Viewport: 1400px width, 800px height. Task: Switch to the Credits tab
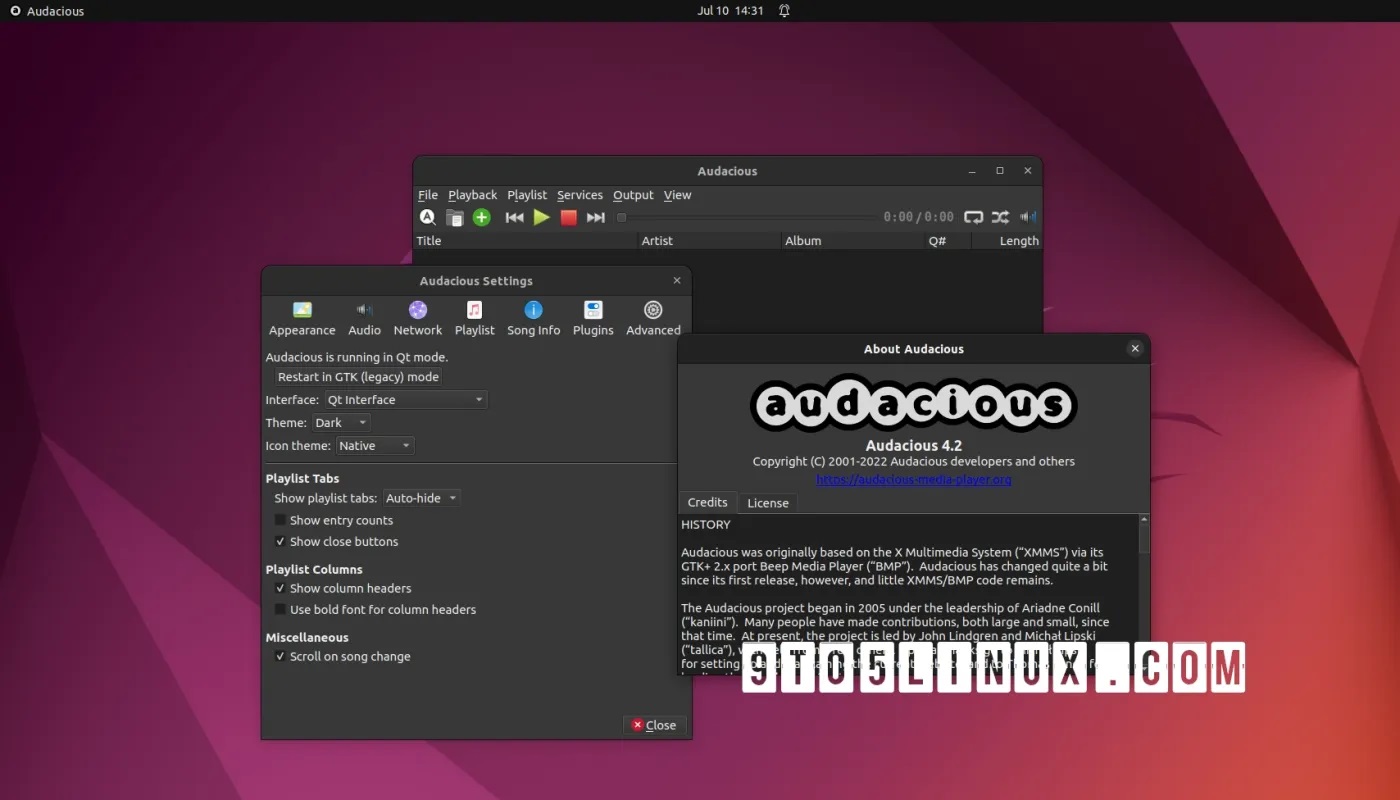(x=707, y=502)
